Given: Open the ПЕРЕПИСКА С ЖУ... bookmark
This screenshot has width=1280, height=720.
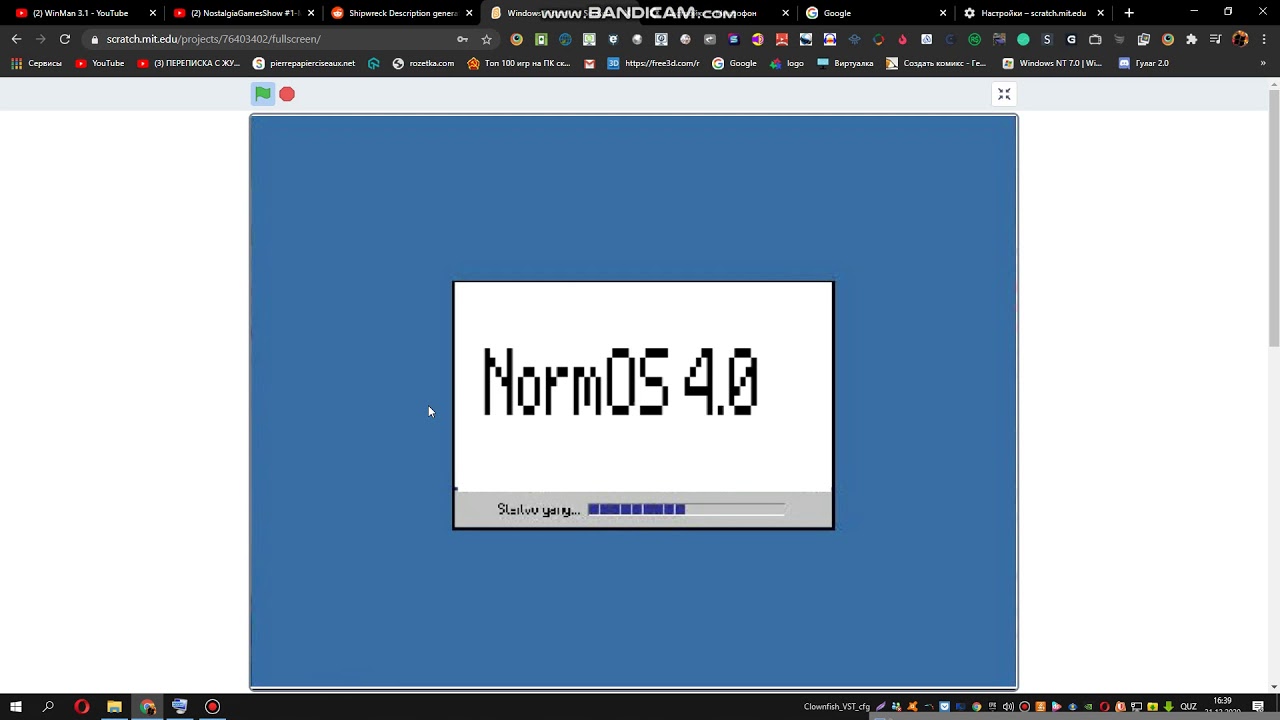Looking at the screenshot, I should (x=189, y=63).
